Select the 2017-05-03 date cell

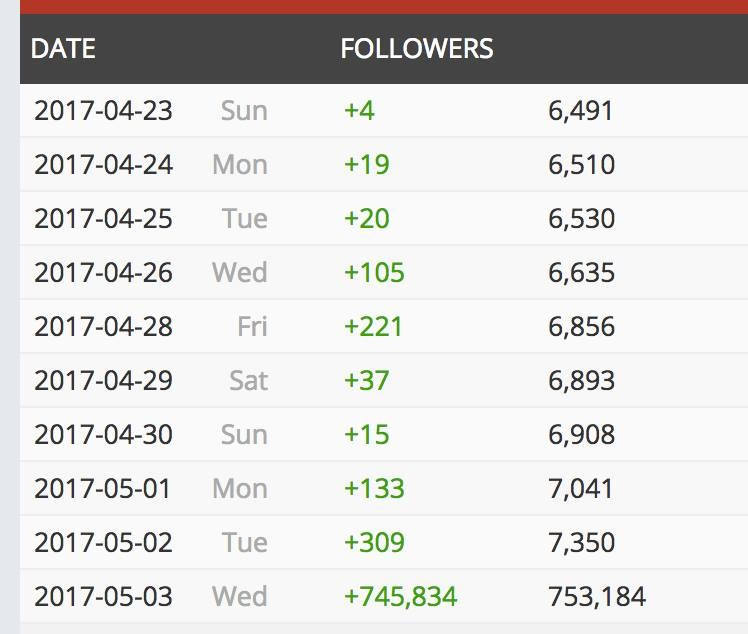coord(103,596)
